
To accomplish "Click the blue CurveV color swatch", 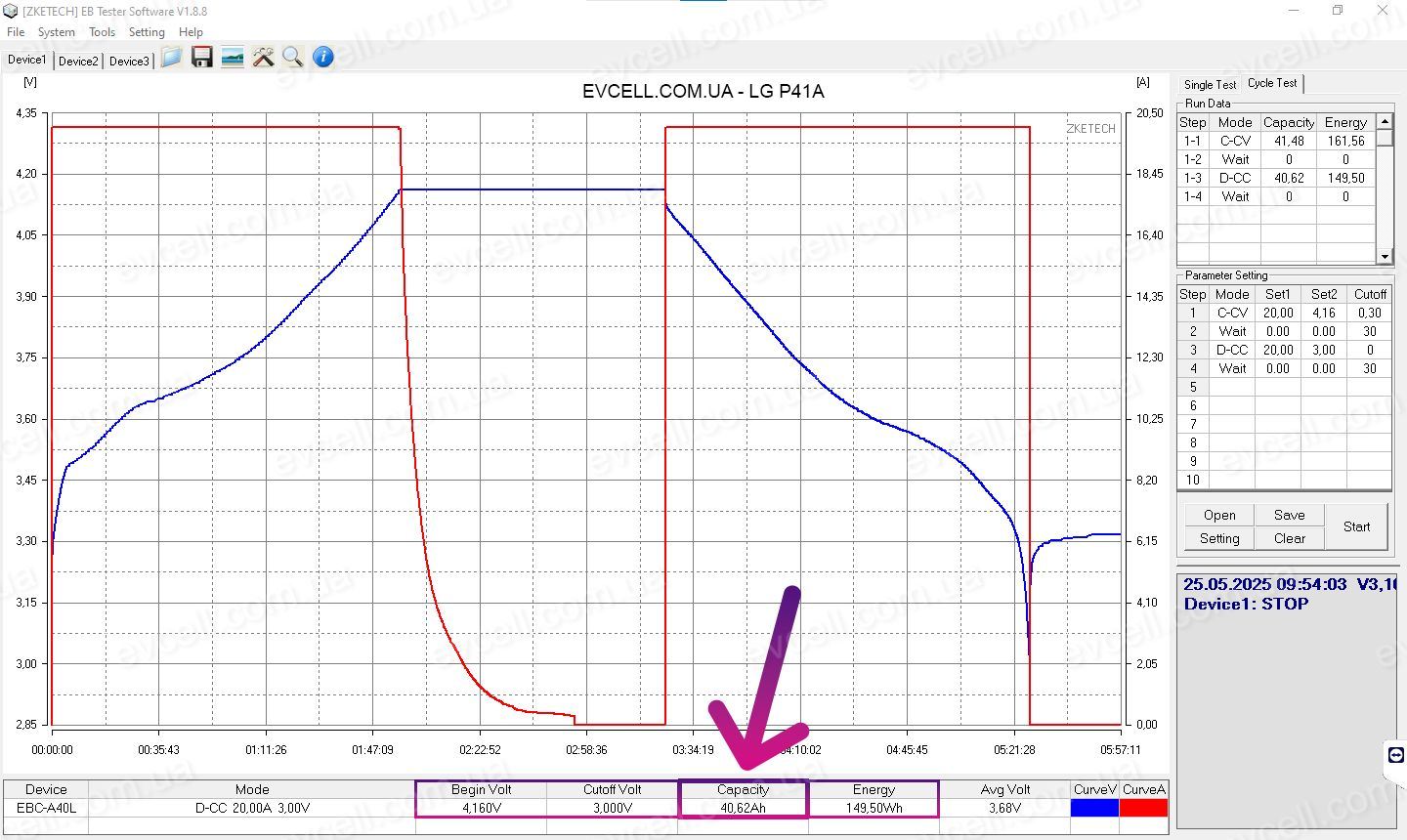I will pos(1094,808).
